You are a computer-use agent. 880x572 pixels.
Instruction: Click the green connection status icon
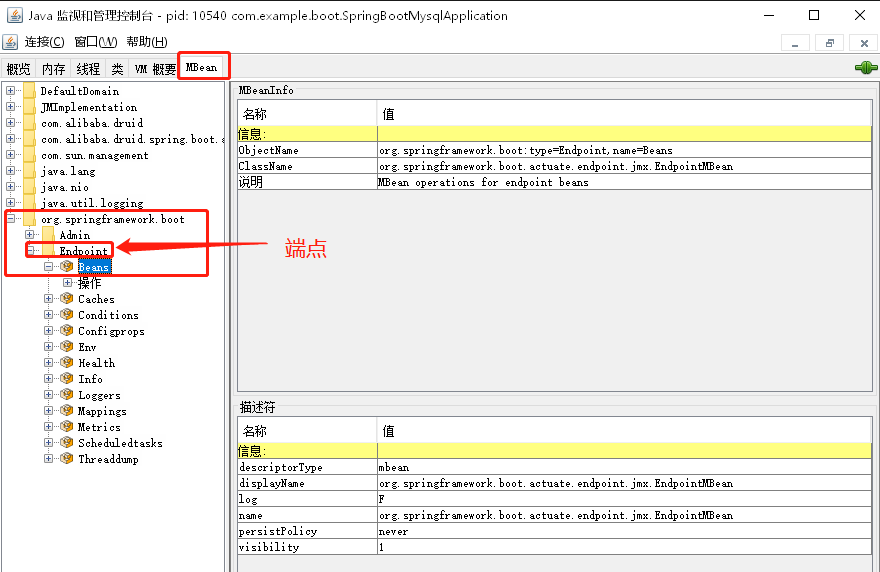coord(866,68)
